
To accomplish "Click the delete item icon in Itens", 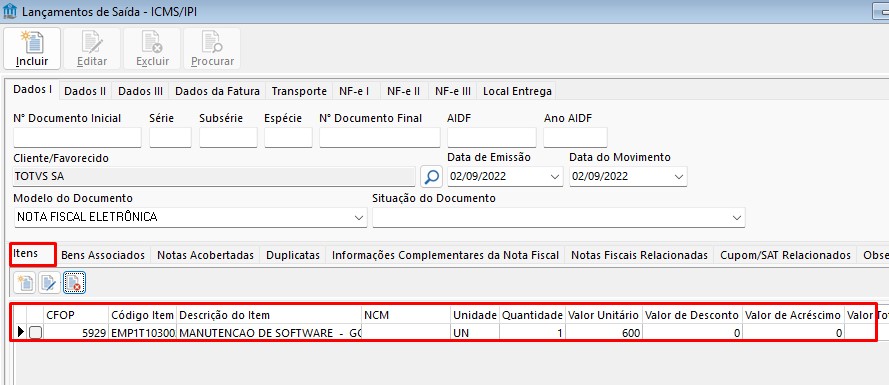I will (x=74, y=283).
